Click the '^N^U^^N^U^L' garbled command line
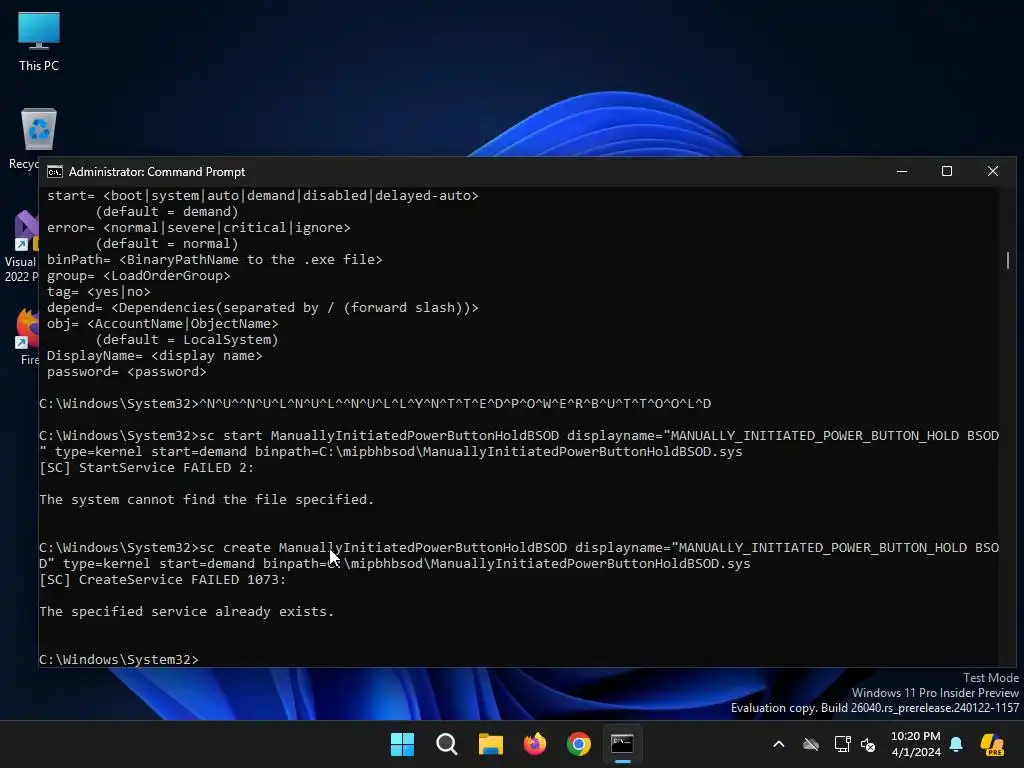 point(375,404)
